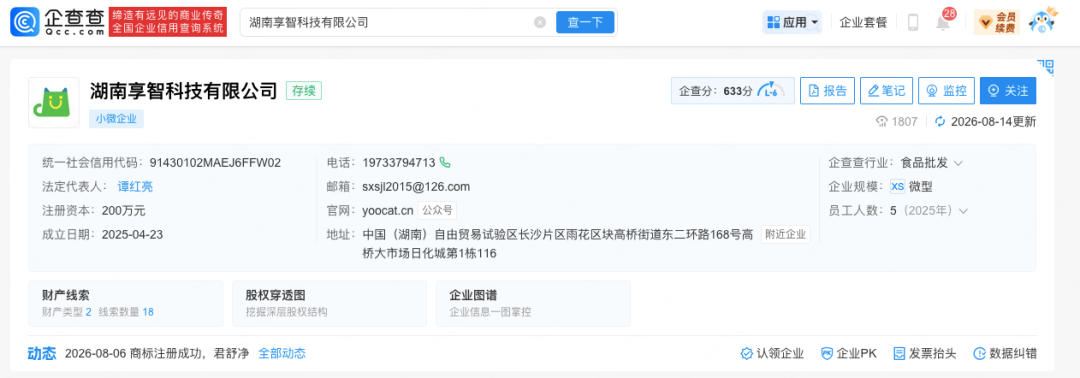
Task: Open the 企业套餐 menu item
Action: 864,22
